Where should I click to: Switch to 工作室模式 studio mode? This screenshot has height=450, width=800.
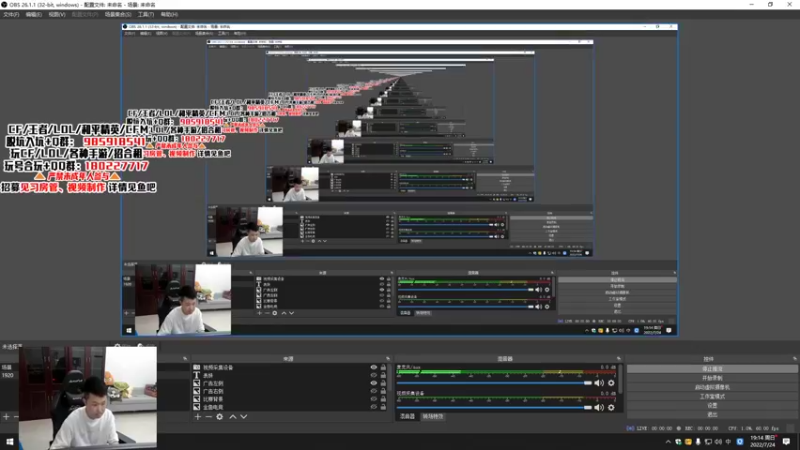712,396
